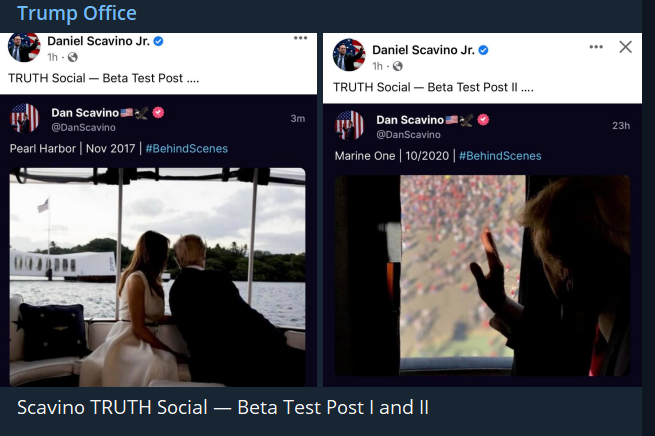The width and height of the screenshot is (655, 436).
Task: Click blue verified badge in right post header
Action: [483, 50]
